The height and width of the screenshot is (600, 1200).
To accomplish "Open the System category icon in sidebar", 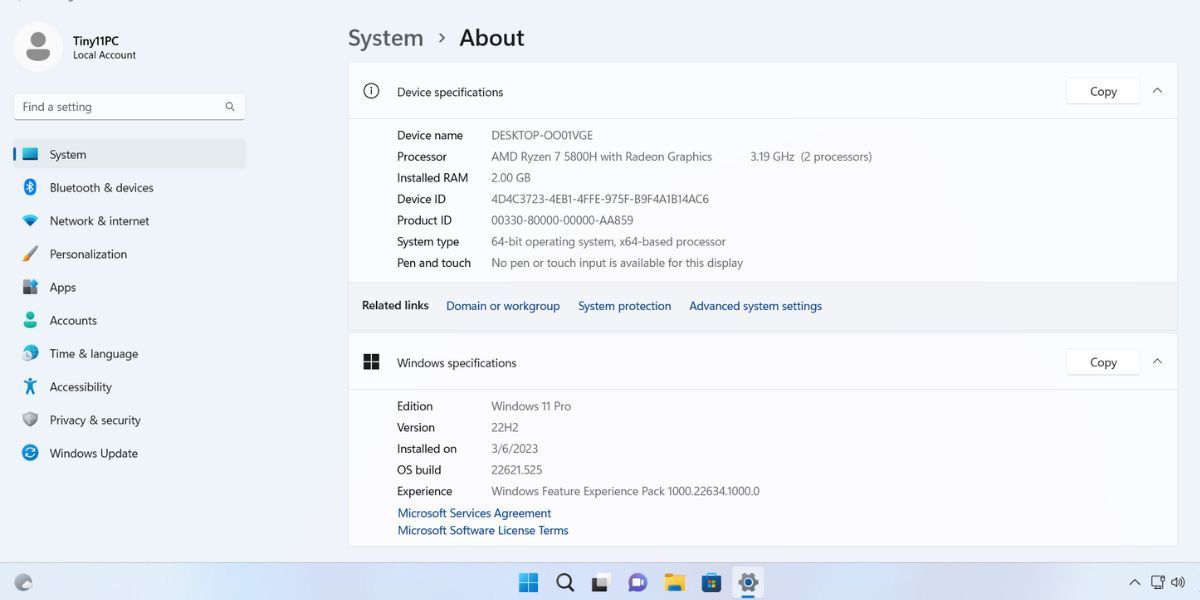I will (x=30, y=154).
